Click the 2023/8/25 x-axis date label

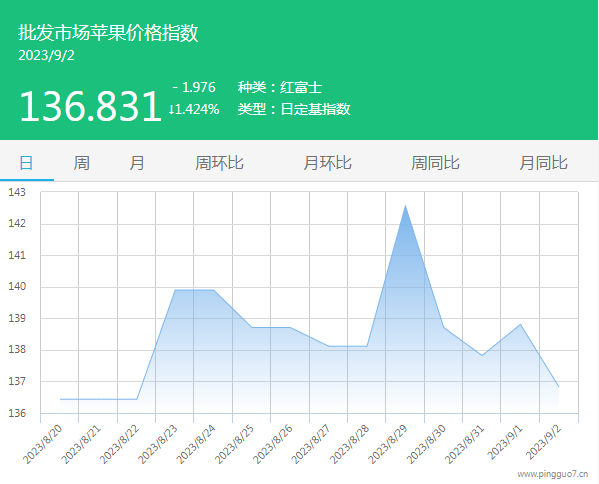234,445
